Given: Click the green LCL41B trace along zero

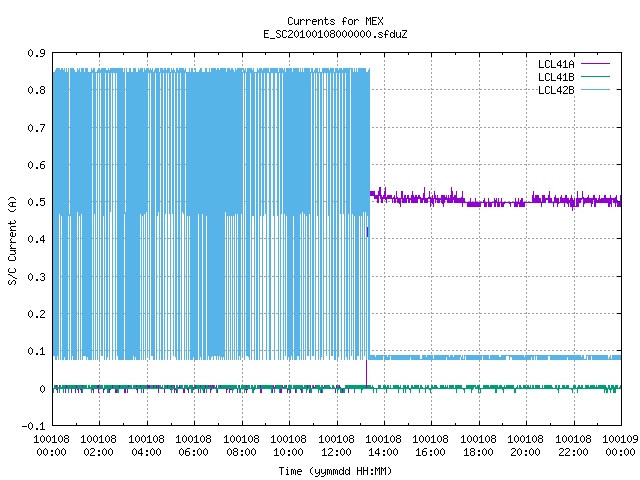Looking at the screenshot, I should pos(337,387).
